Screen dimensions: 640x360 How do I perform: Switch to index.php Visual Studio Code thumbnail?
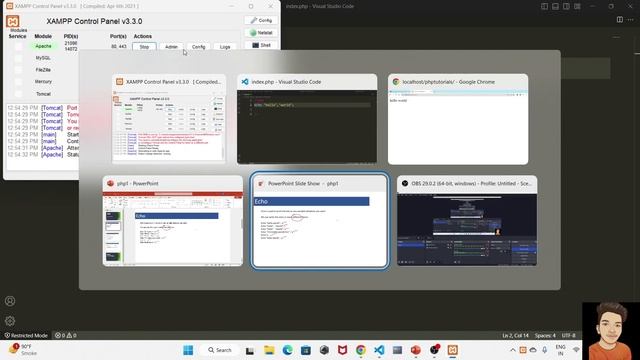(x=307, y=119)
